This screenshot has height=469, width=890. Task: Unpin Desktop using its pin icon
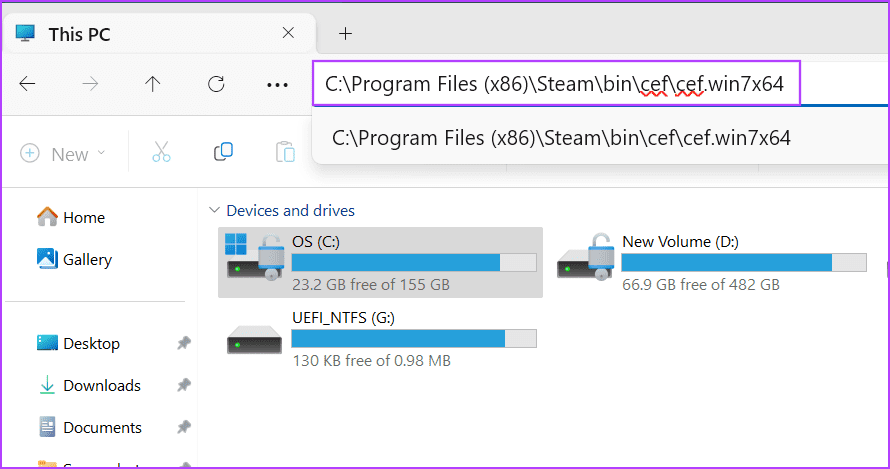coord(183,343)
